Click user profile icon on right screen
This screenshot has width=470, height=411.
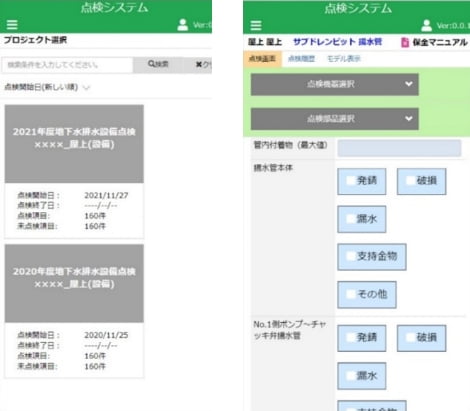426,26
